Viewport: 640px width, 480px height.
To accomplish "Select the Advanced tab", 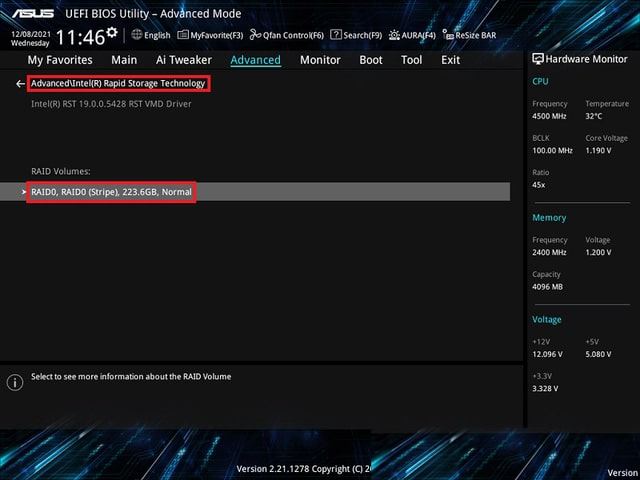I will [256, 60].
